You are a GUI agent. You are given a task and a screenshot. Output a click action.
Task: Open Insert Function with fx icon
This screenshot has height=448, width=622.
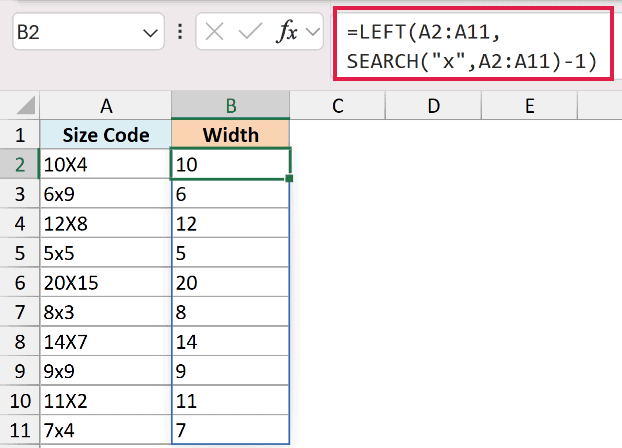pos(287,32)
